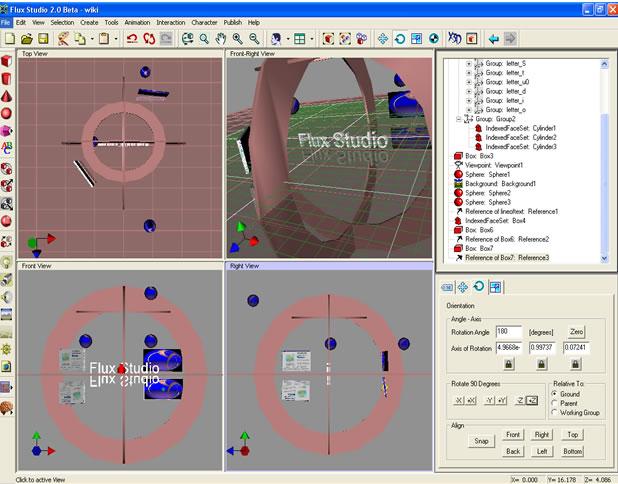The image size is (618, 484).
Task: Click the Snap align button
Action: (x=481, y=441)
